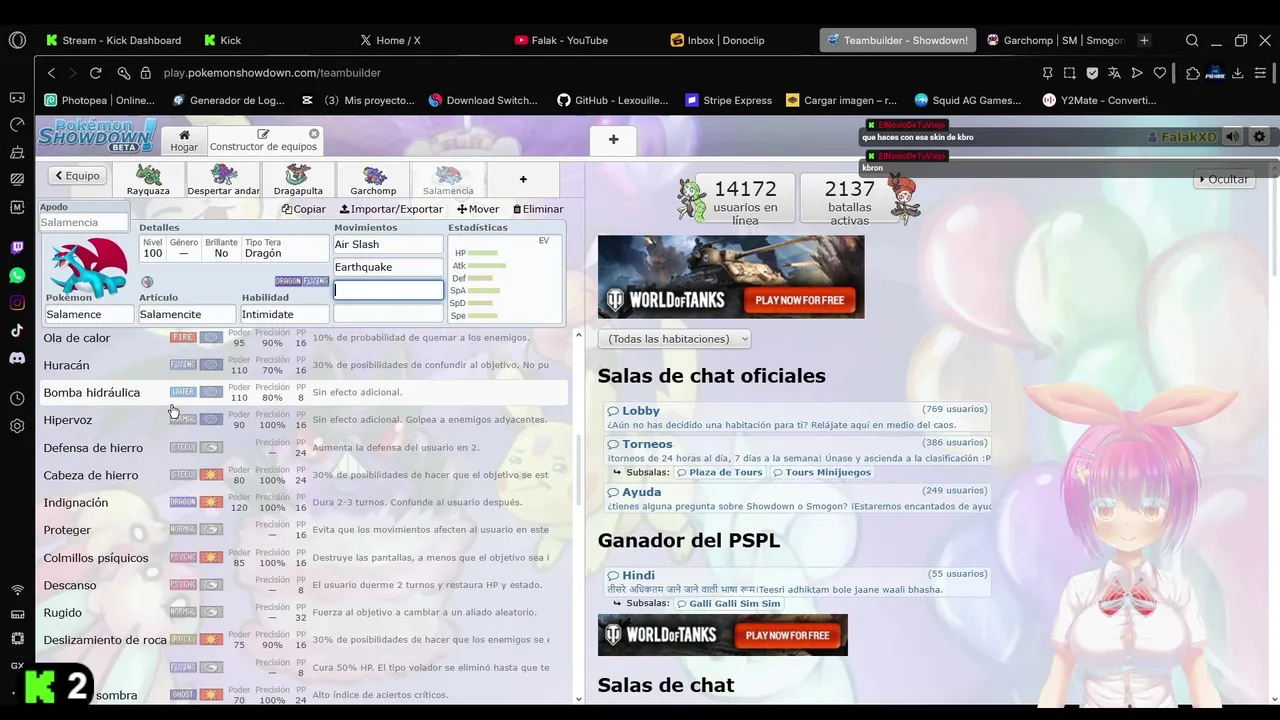Click move list scroll up arrow
Screen dimensions: 1280x720
pyautogui.click(x=578, y=335)
